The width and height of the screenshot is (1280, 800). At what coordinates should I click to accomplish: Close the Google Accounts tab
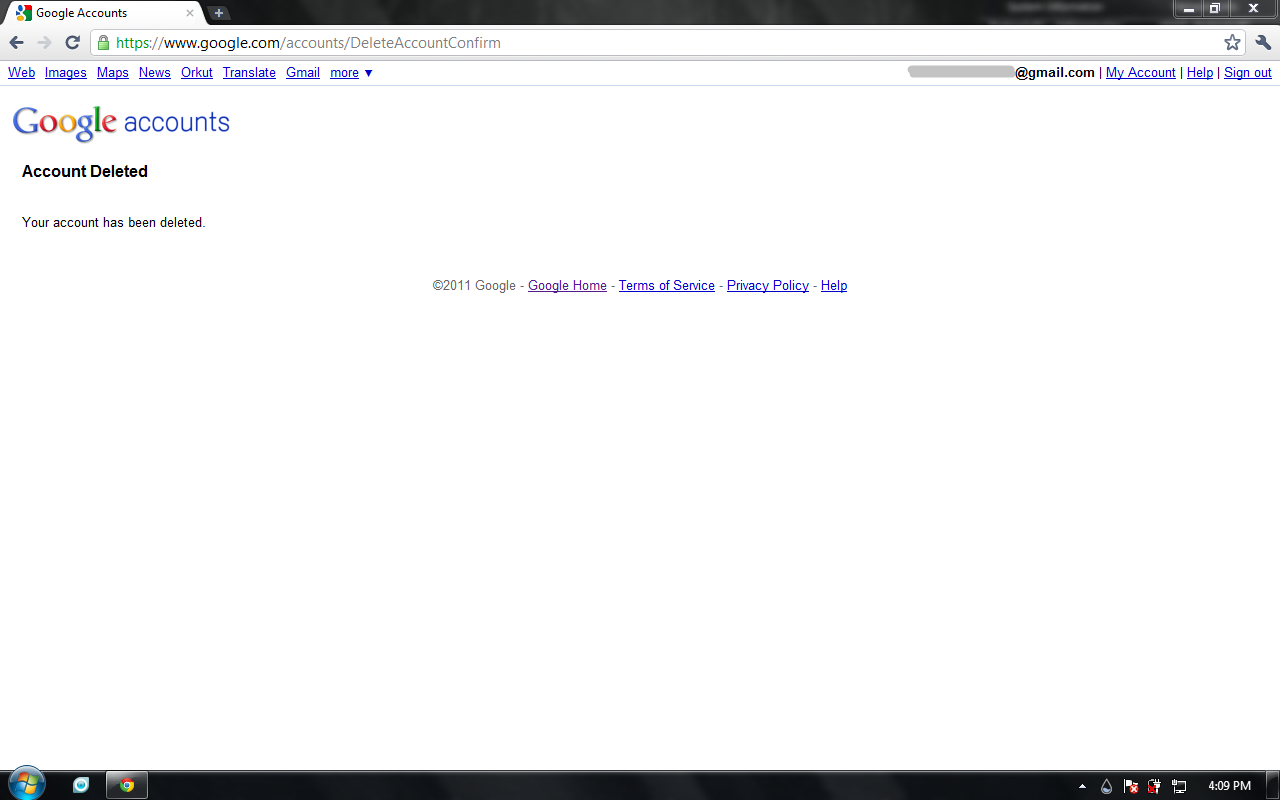(190, 13)
